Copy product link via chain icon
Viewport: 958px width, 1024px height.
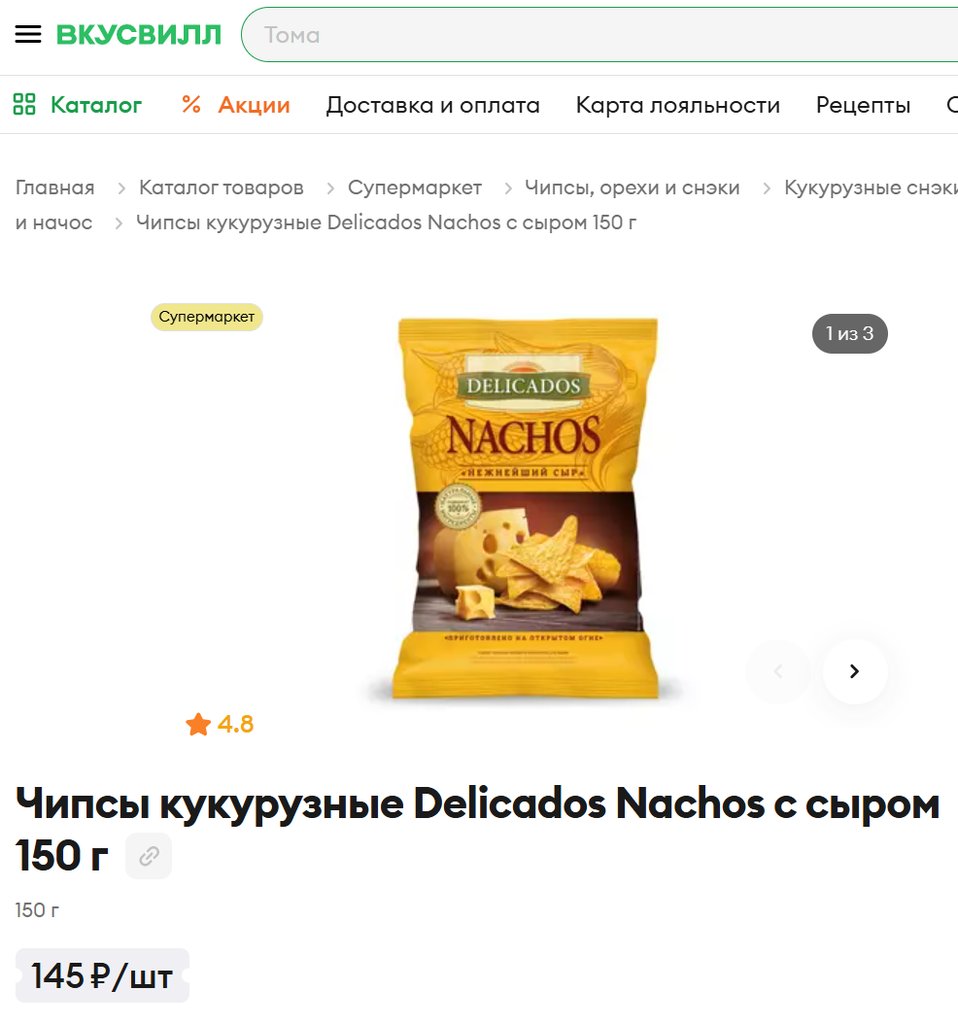click(149, 856)
